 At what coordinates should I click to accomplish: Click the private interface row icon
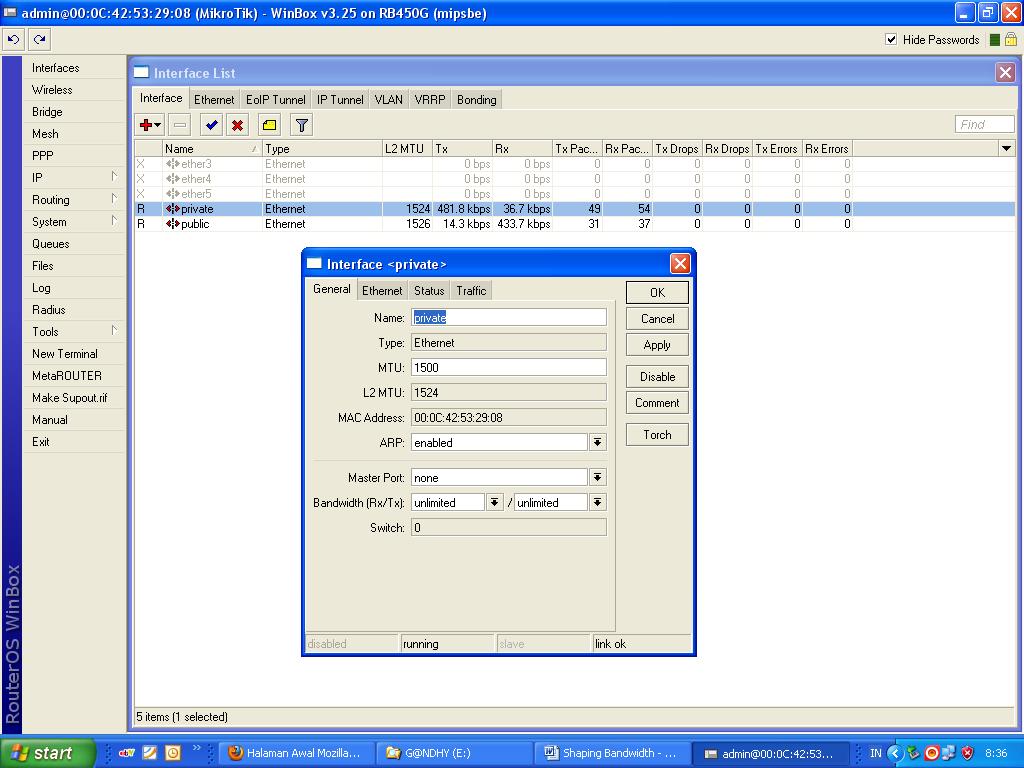(x=172, y=209)
